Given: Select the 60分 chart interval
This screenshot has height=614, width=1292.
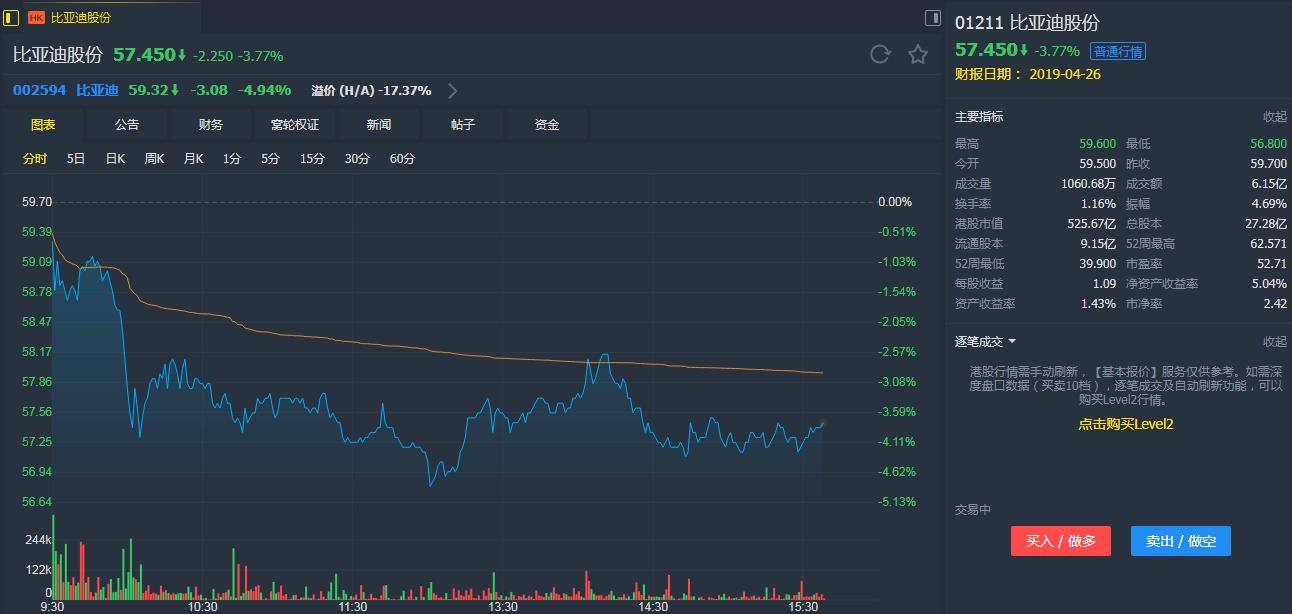Looking at the screenshot, I should [x=402, y=159].
